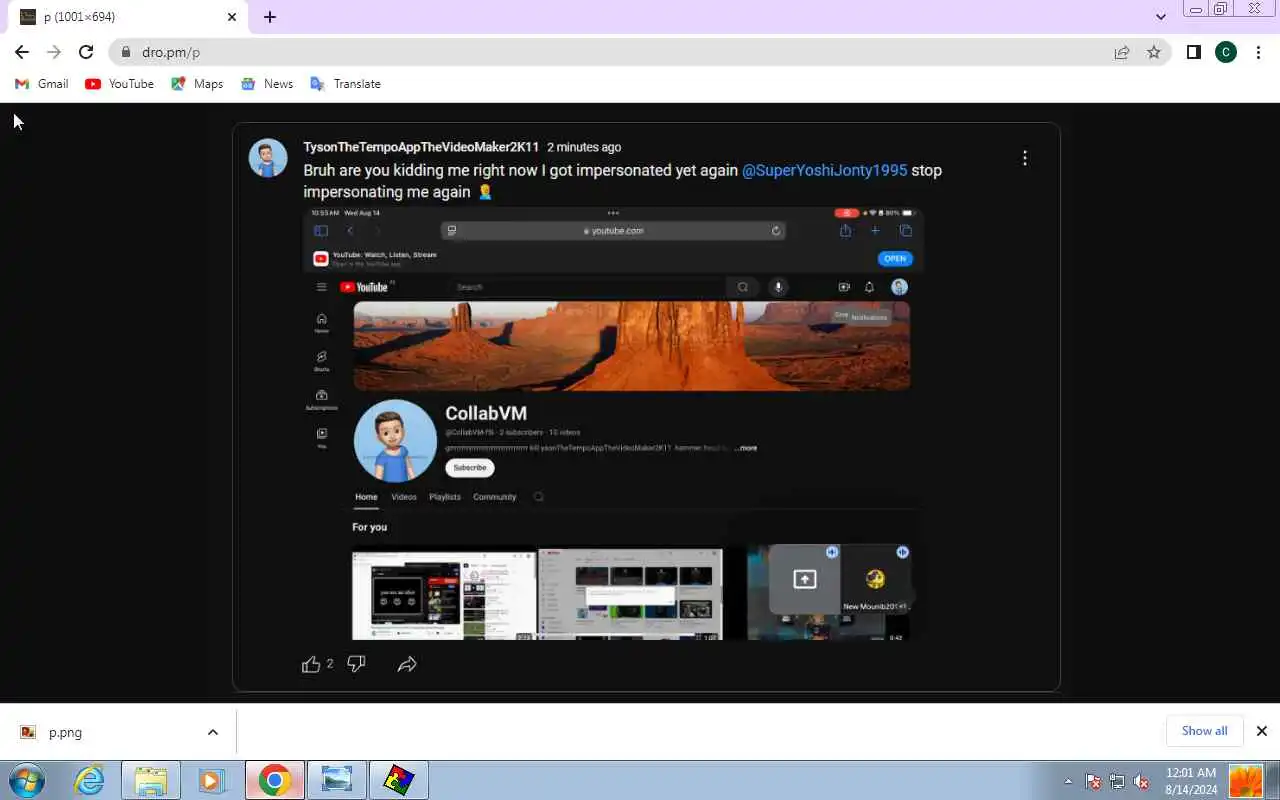The width and height of the screenshot is (1280, 800).
Task: Open YouTube hamburger menu in screenshot
Action: point(321,287)
